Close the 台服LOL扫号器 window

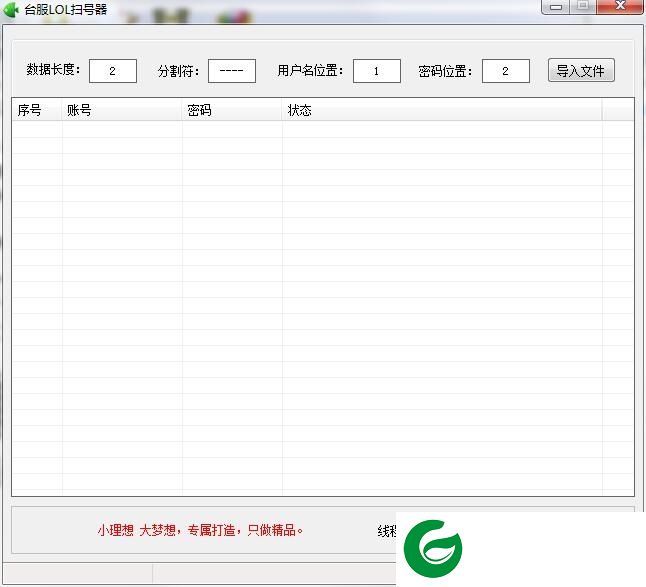[620, 6]
